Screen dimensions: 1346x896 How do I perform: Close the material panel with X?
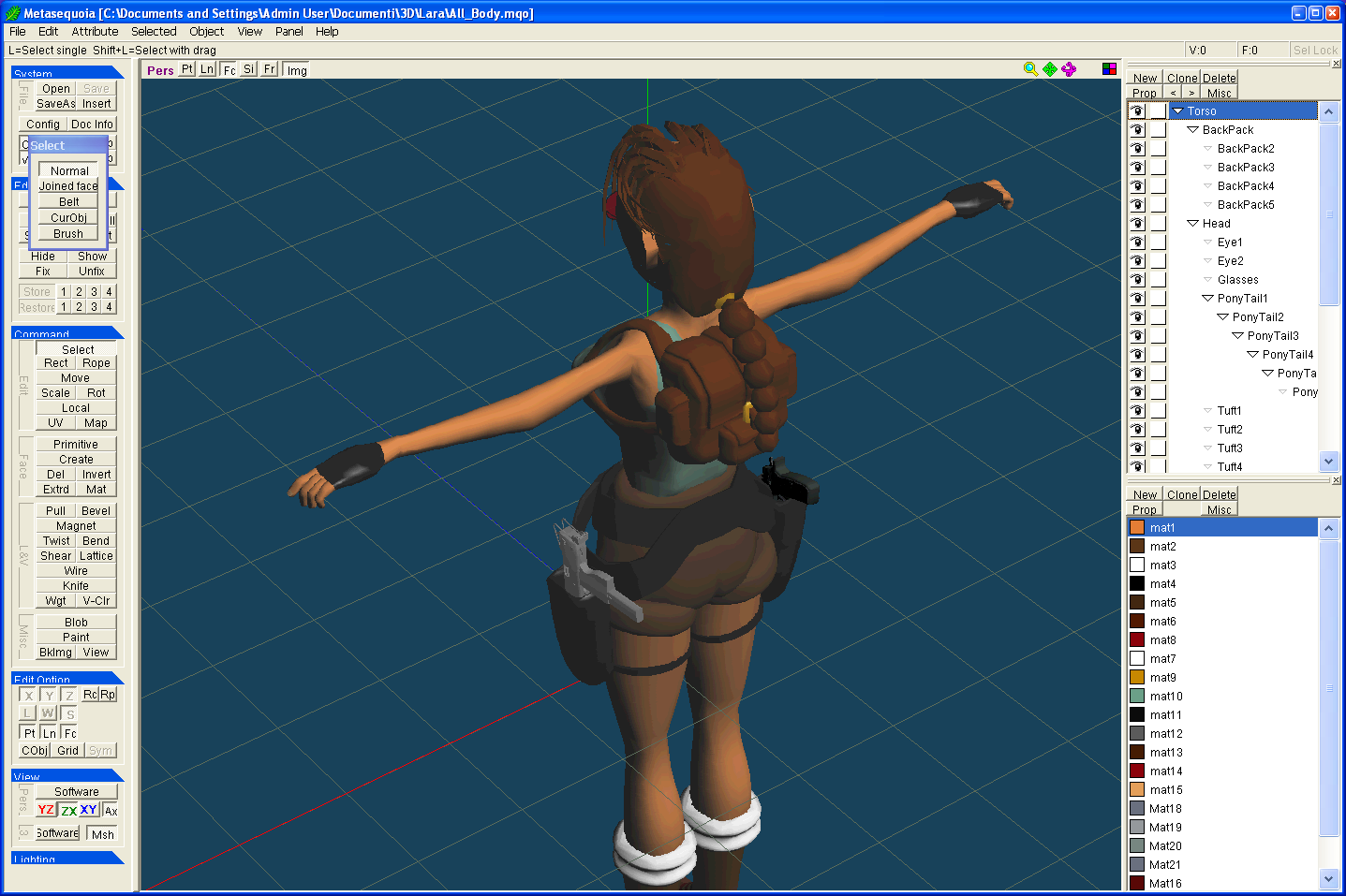coord(1336,480)
